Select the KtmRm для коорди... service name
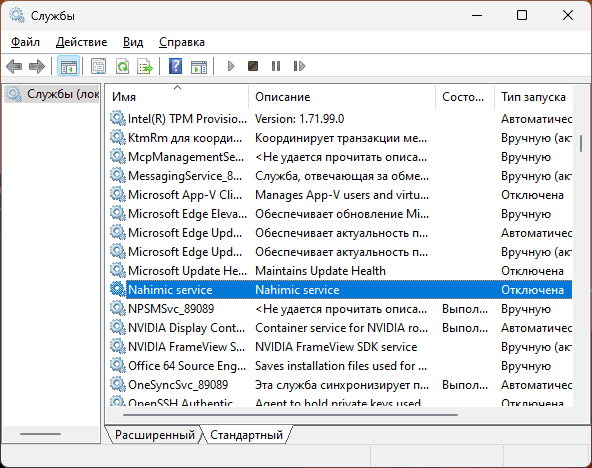592x468 pixels. pos(185,138)
